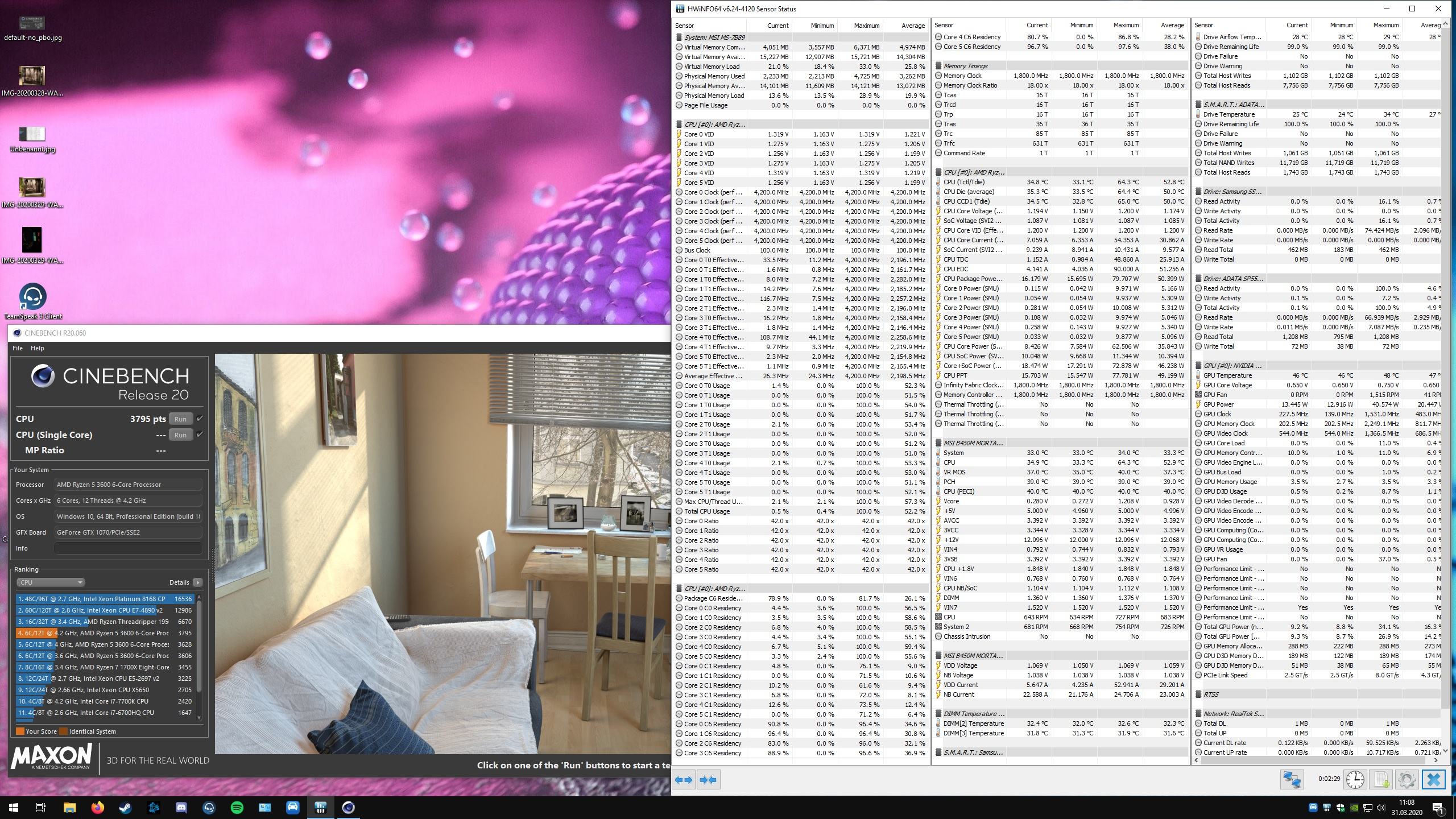Open NVIDIA tray icon
Viewport: 1456px width, 819px height.
coord(1355,807)
